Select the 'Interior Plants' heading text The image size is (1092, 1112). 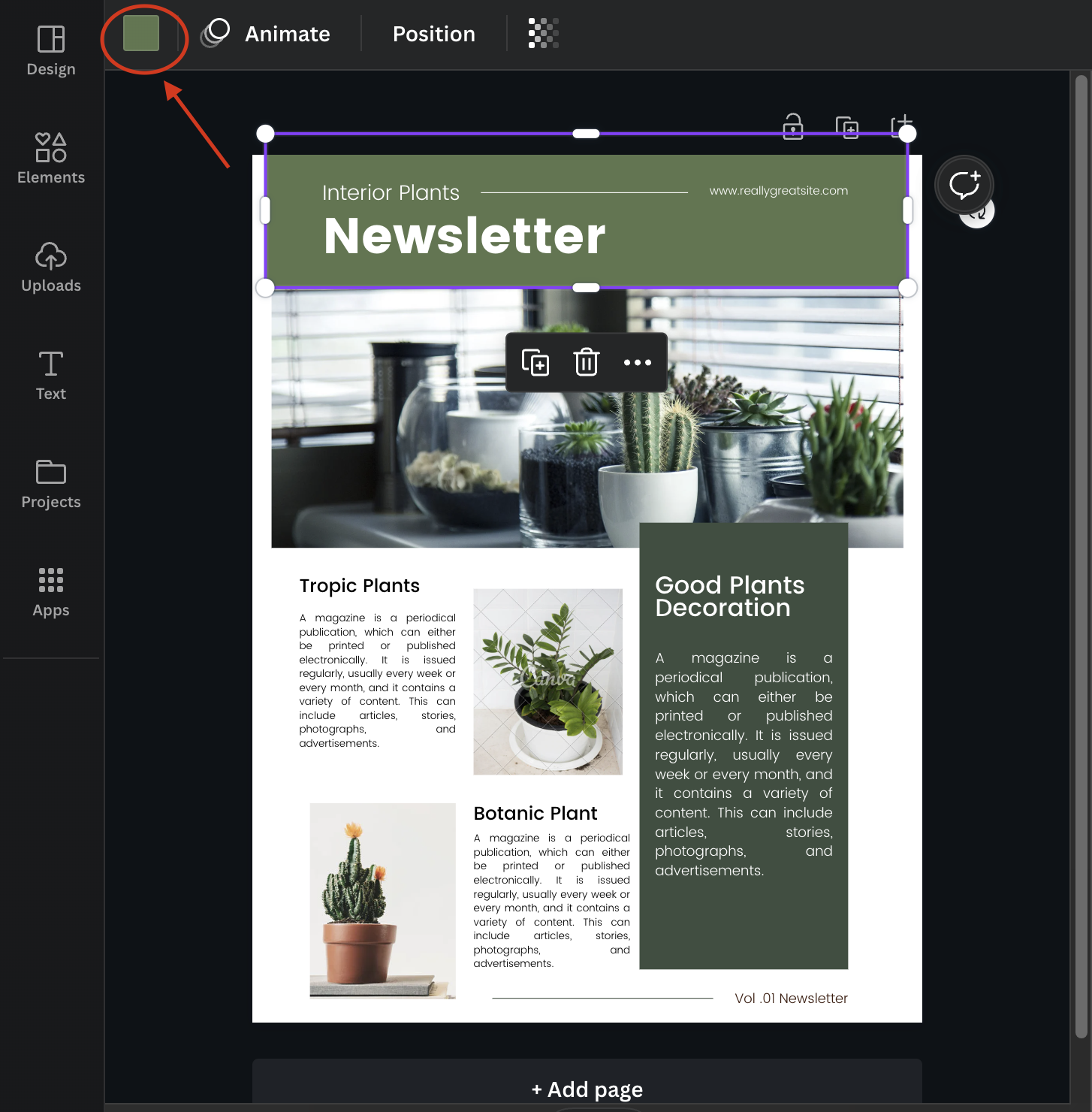(x=391, y=192)
